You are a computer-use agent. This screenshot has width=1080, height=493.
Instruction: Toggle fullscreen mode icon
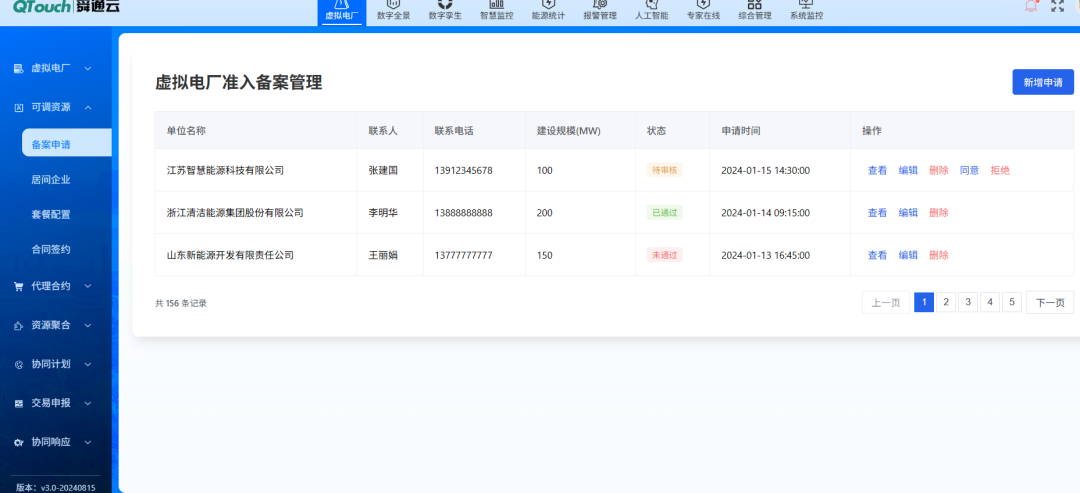coord(1057,6)
